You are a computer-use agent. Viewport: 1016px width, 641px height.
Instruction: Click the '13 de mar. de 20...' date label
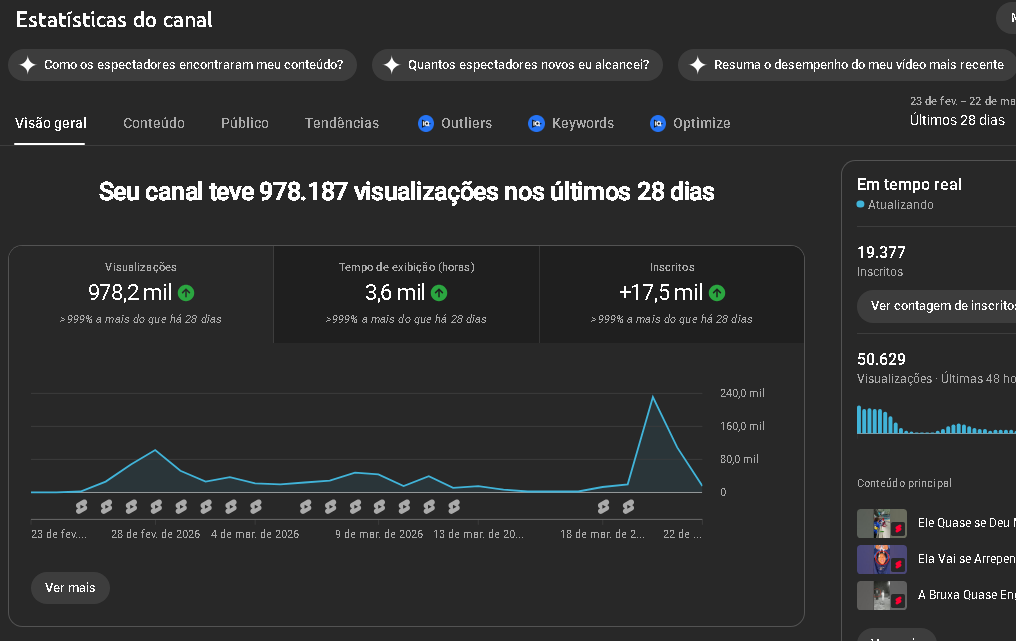coord(479,534)
